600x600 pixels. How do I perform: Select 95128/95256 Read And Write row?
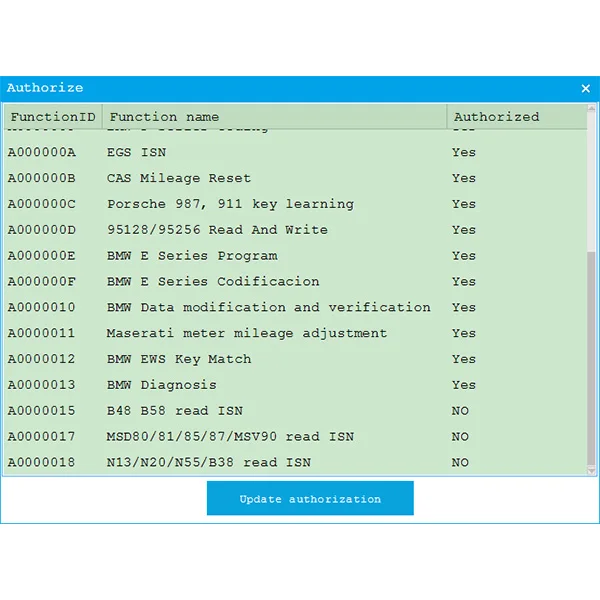(295, 230)
